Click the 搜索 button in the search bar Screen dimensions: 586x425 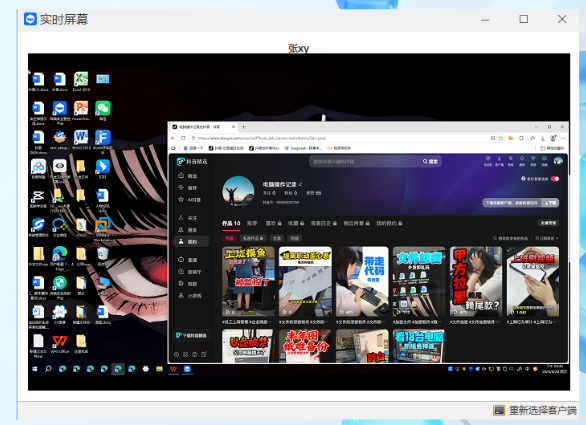tap(431, 161)
